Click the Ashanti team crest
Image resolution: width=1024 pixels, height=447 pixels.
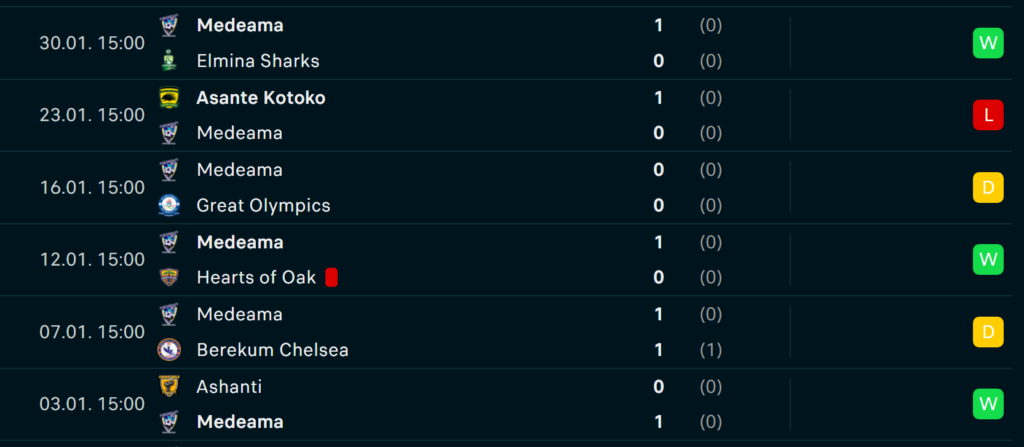169,386
